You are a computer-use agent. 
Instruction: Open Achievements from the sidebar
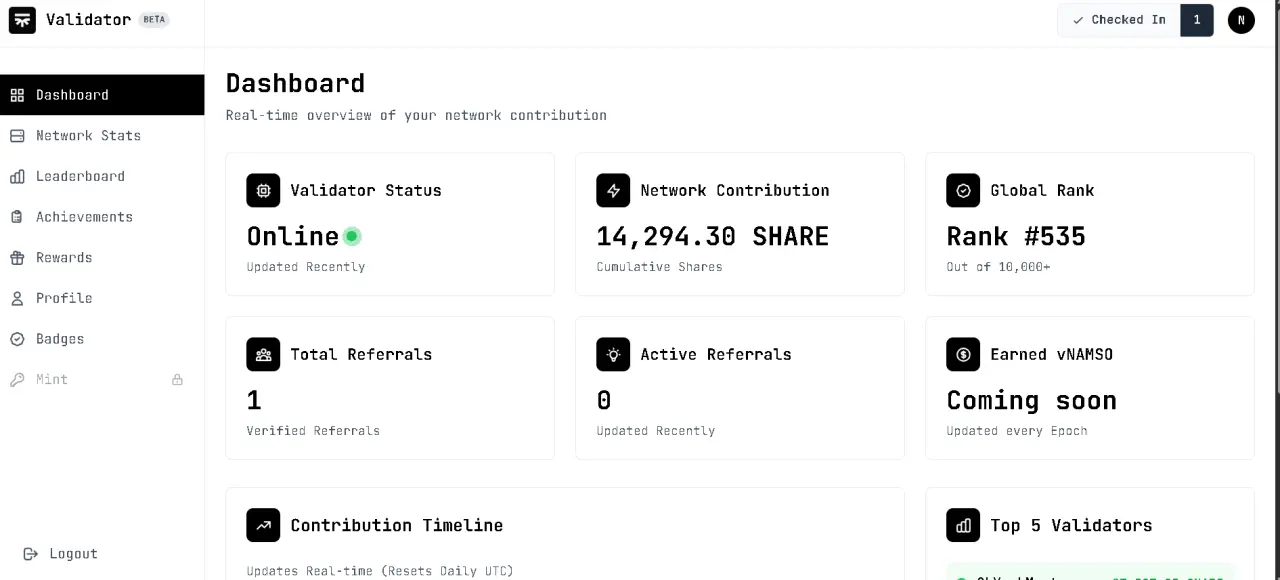click(102, 217)
